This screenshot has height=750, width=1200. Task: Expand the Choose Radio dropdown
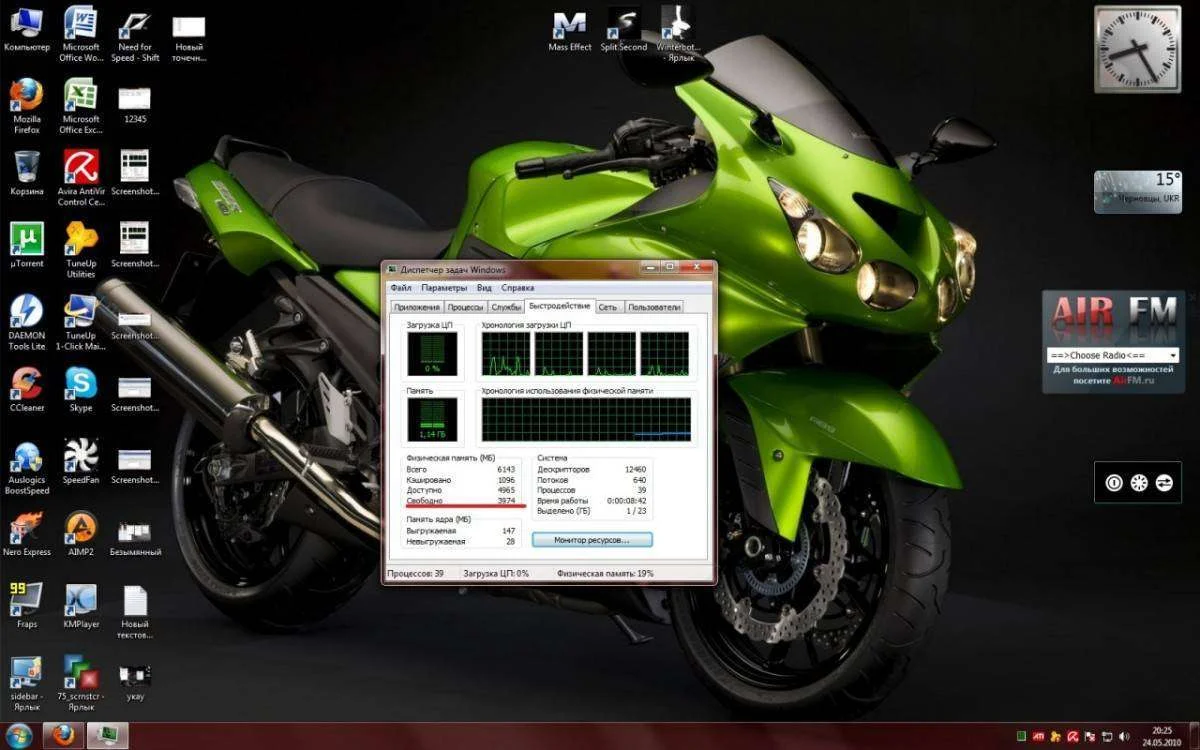(1172, 355)
